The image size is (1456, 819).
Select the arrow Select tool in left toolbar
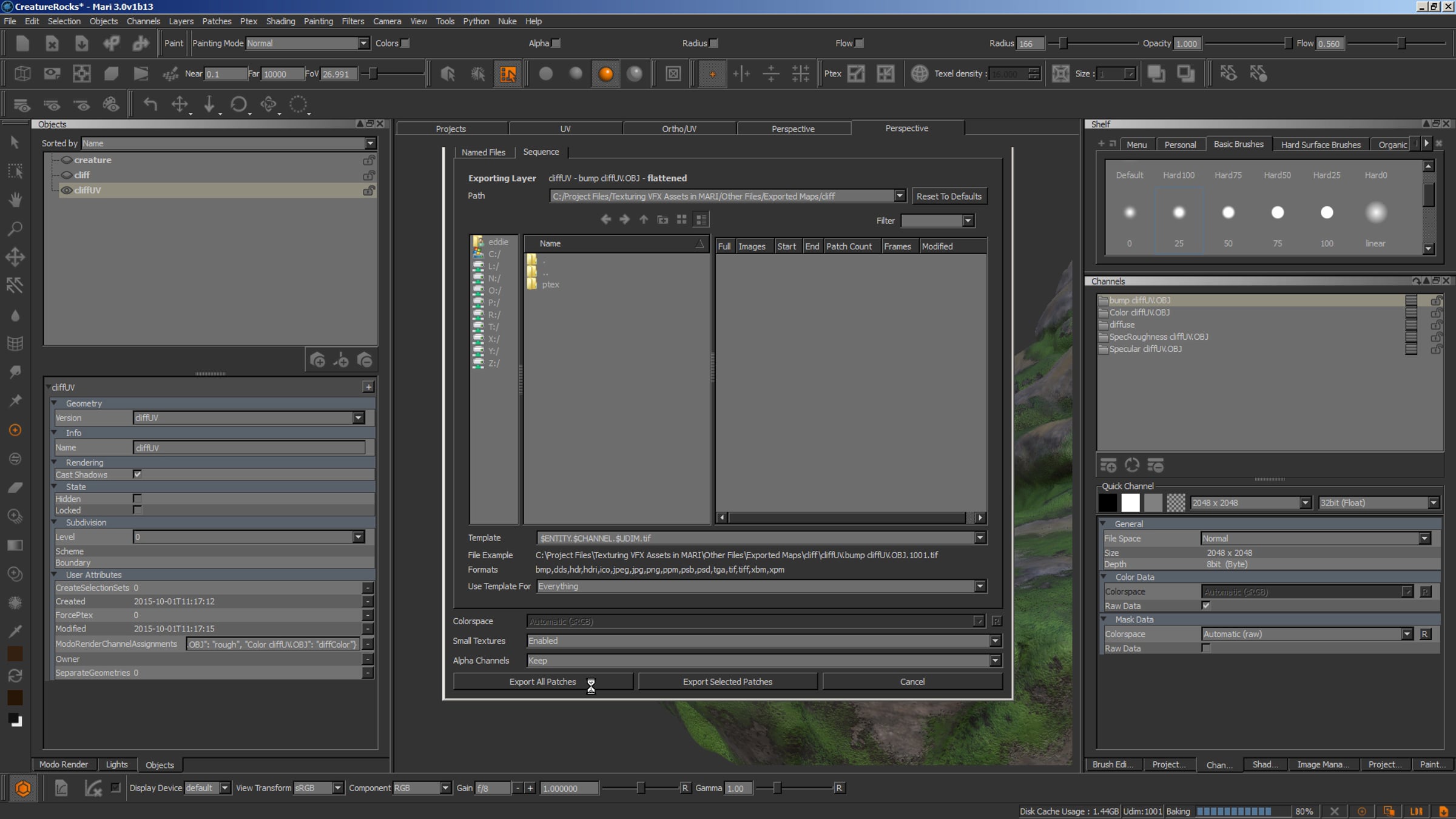pos(15,143)
